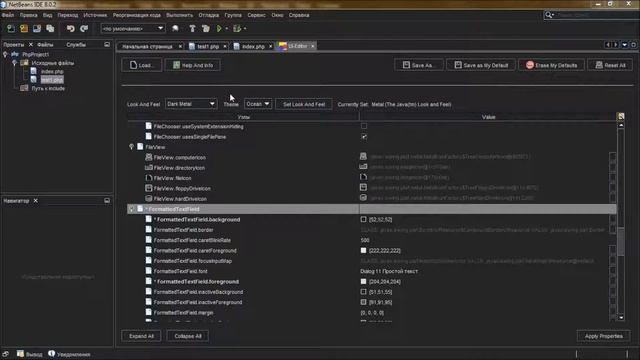This screenshot has width=640, height=360.
Task: Toggle the checkbox ending the FileView.computerIcon row
Action: coord(613,157)
